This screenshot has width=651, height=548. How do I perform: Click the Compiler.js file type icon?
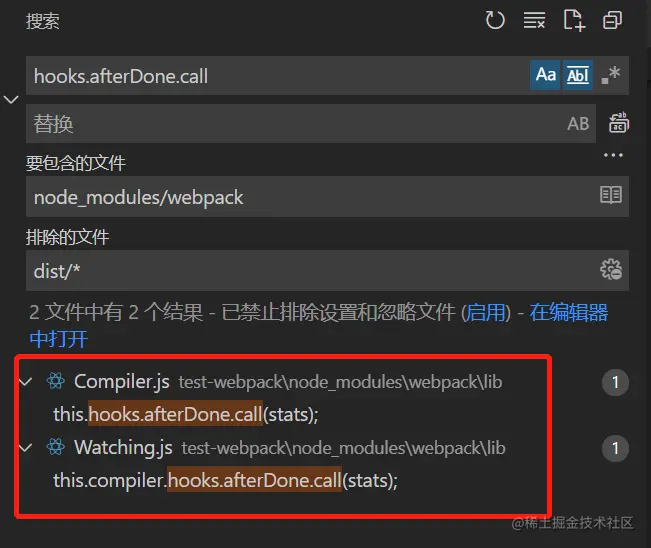pyautogui.click(x=56, y=381)
